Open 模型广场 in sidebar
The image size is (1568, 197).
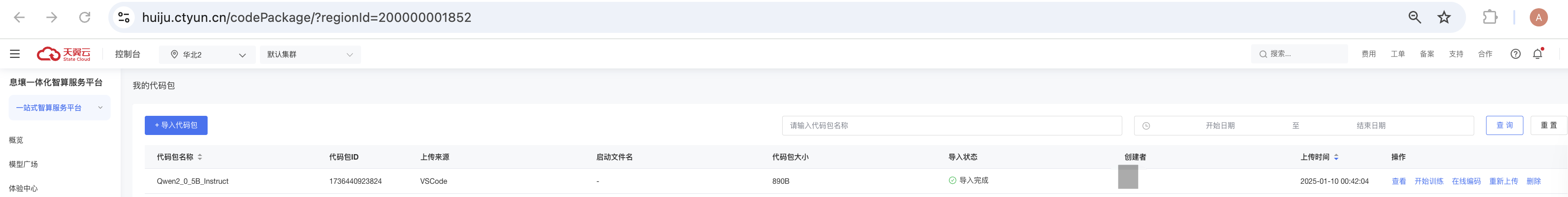tap(23, 164)
